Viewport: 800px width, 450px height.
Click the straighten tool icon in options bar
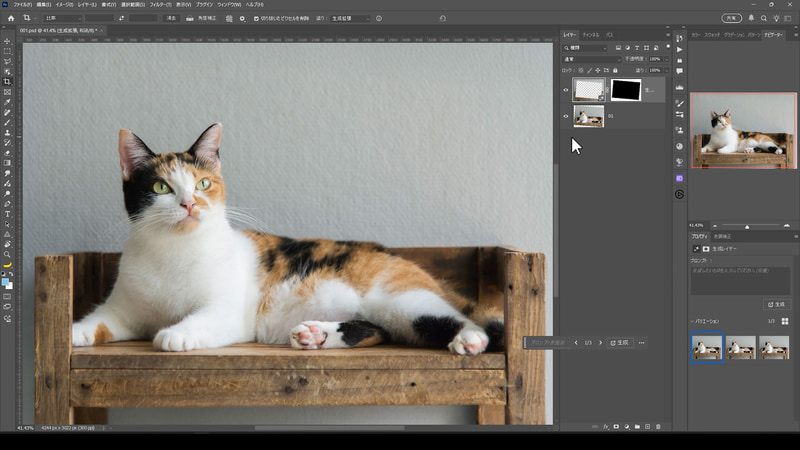(190, 18)
